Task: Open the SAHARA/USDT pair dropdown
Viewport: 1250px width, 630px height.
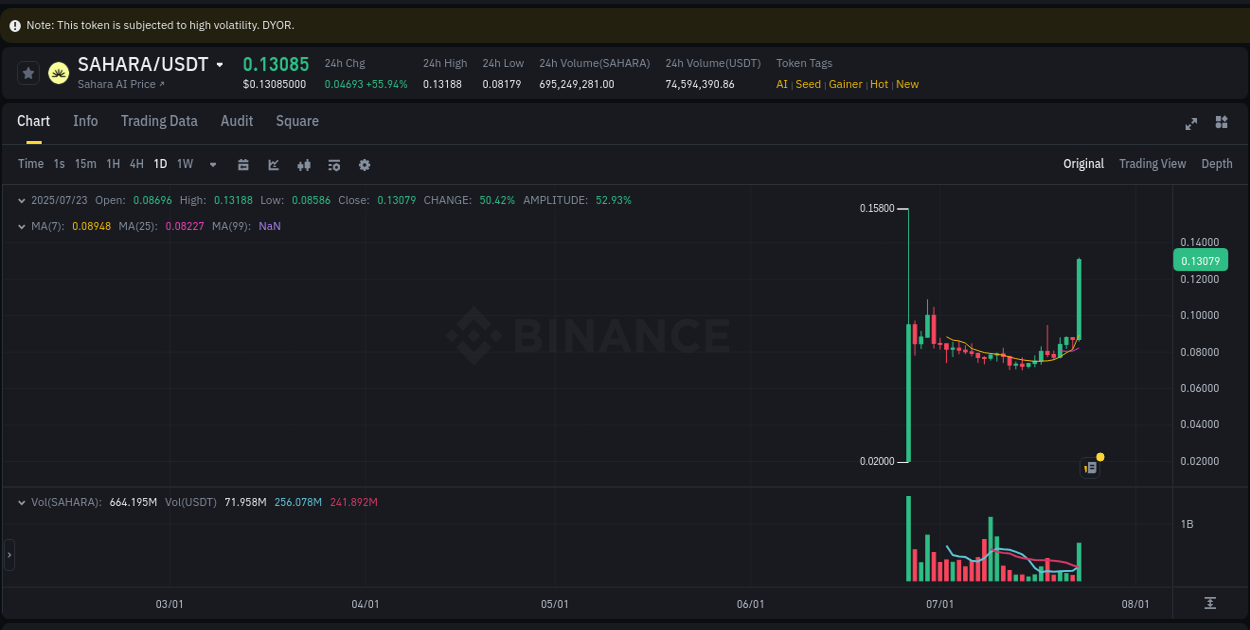Action: 220,64
